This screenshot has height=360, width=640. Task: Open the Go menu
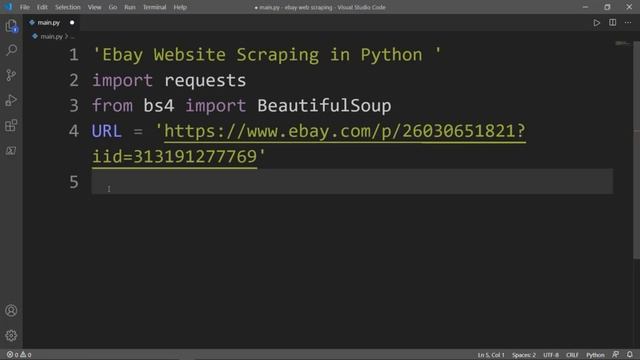[x=113, y=7]
